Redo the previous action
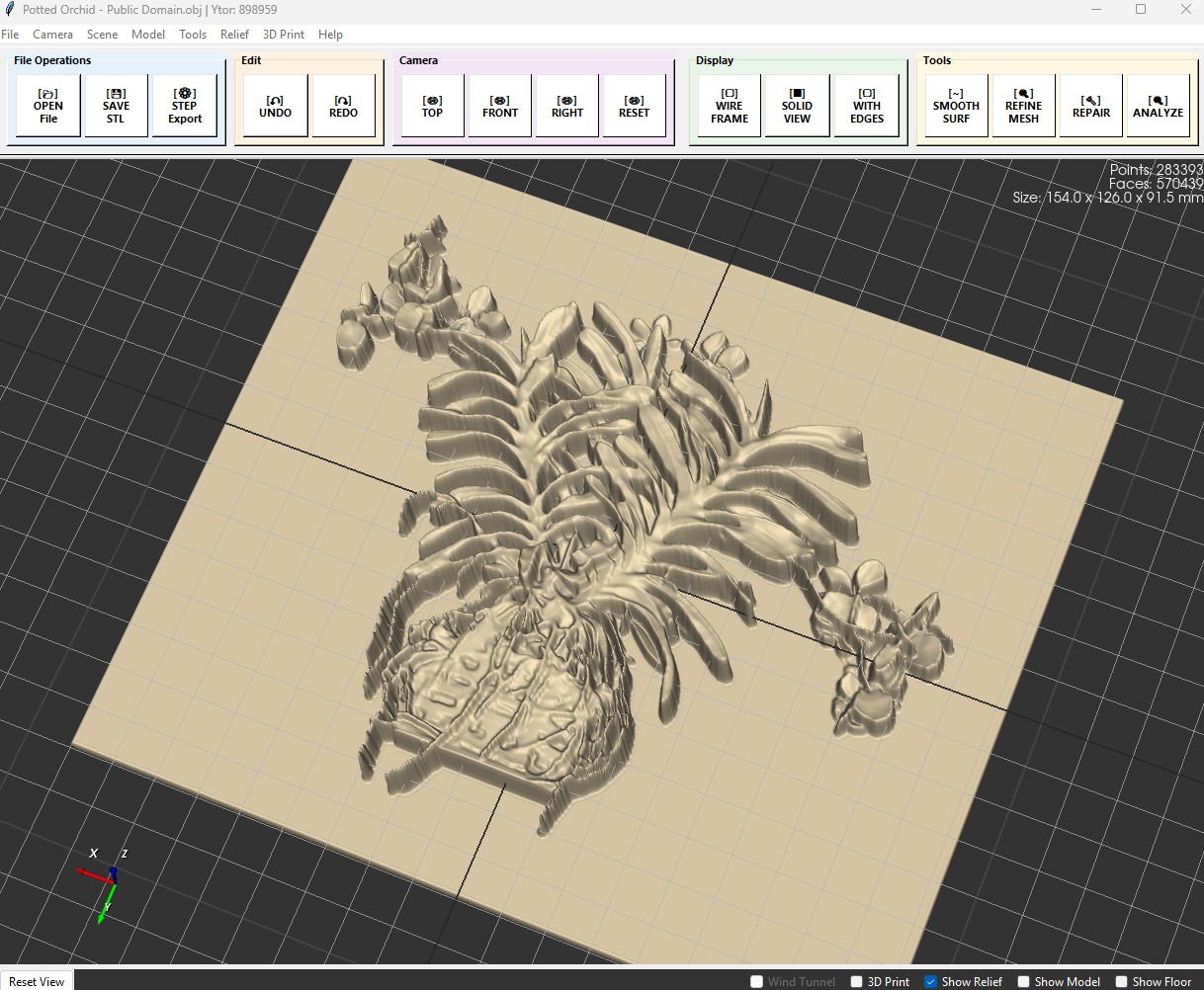 point(343,106)
